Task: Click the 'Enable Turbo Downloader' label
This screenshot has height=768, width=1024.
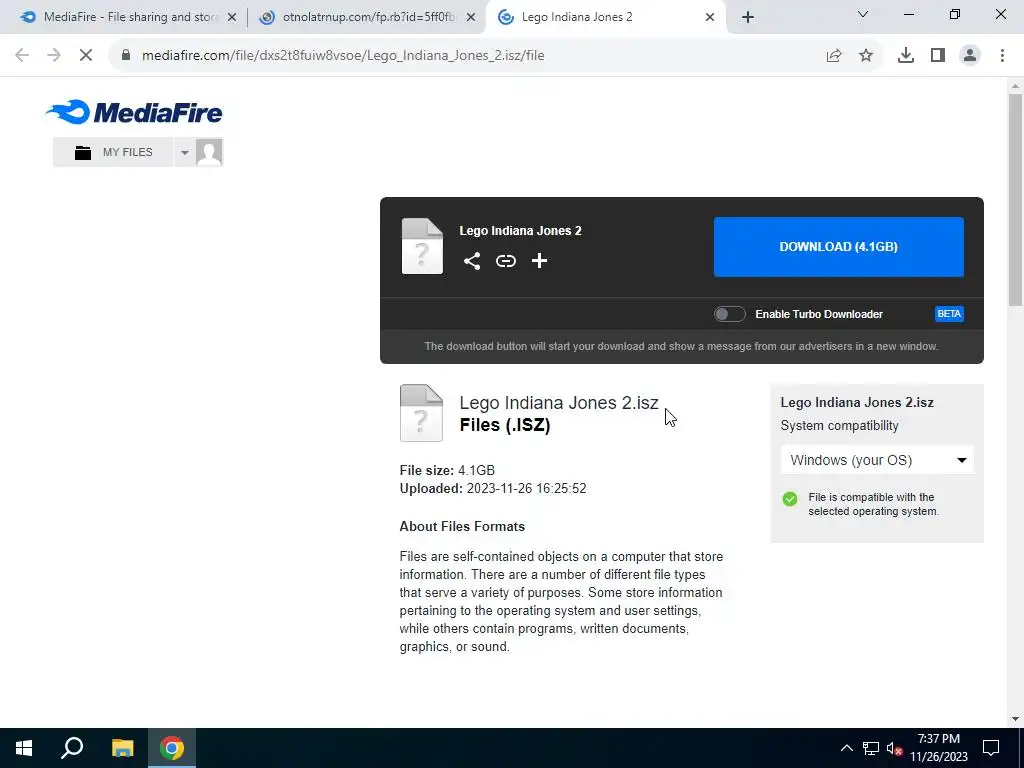Action: coord(819,314)
